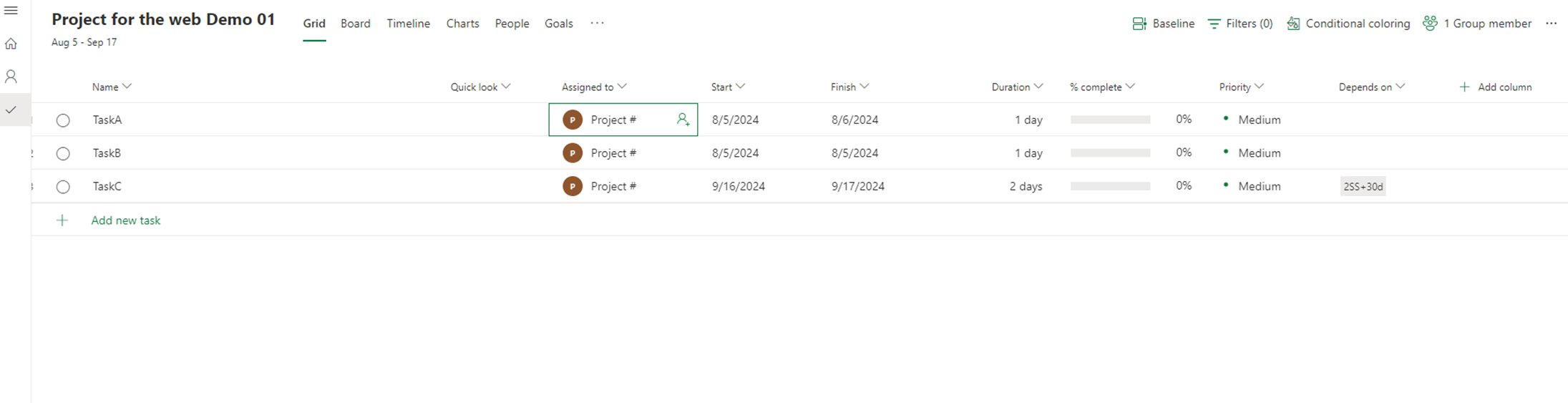Click Add new task link
Viewport: 1568px width, 403px height.
126,220
